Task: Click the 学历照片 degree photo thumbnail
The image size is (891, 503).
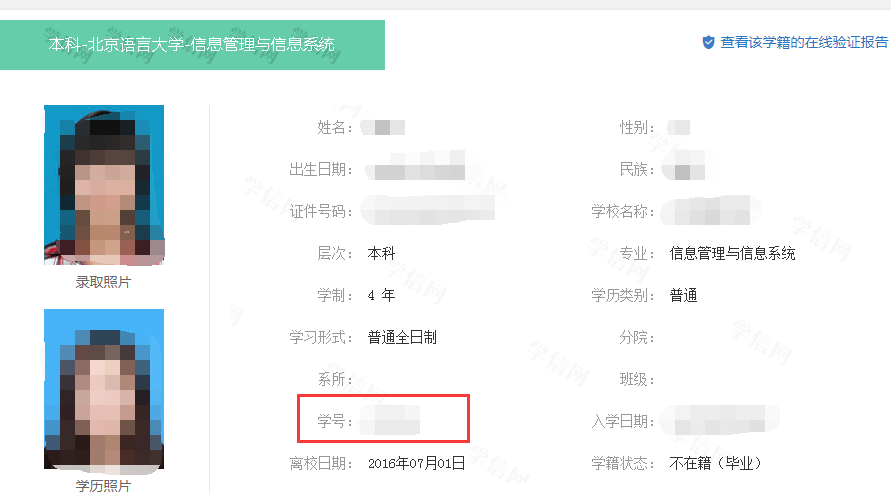Action: pyautogui.click(x=104, y=390)
